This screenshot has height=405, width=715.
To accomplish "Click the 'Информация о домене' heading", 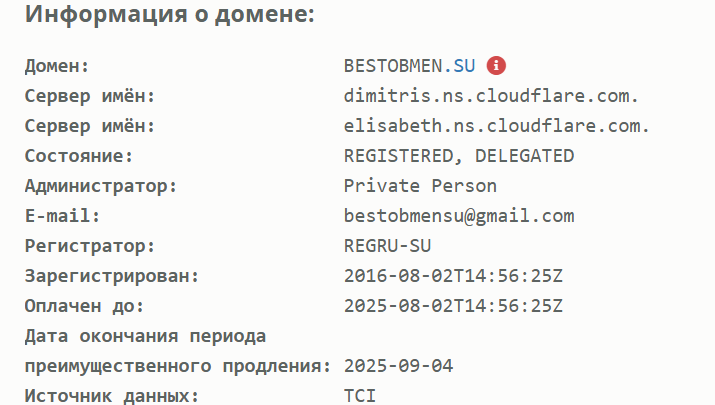I will 170,14.
